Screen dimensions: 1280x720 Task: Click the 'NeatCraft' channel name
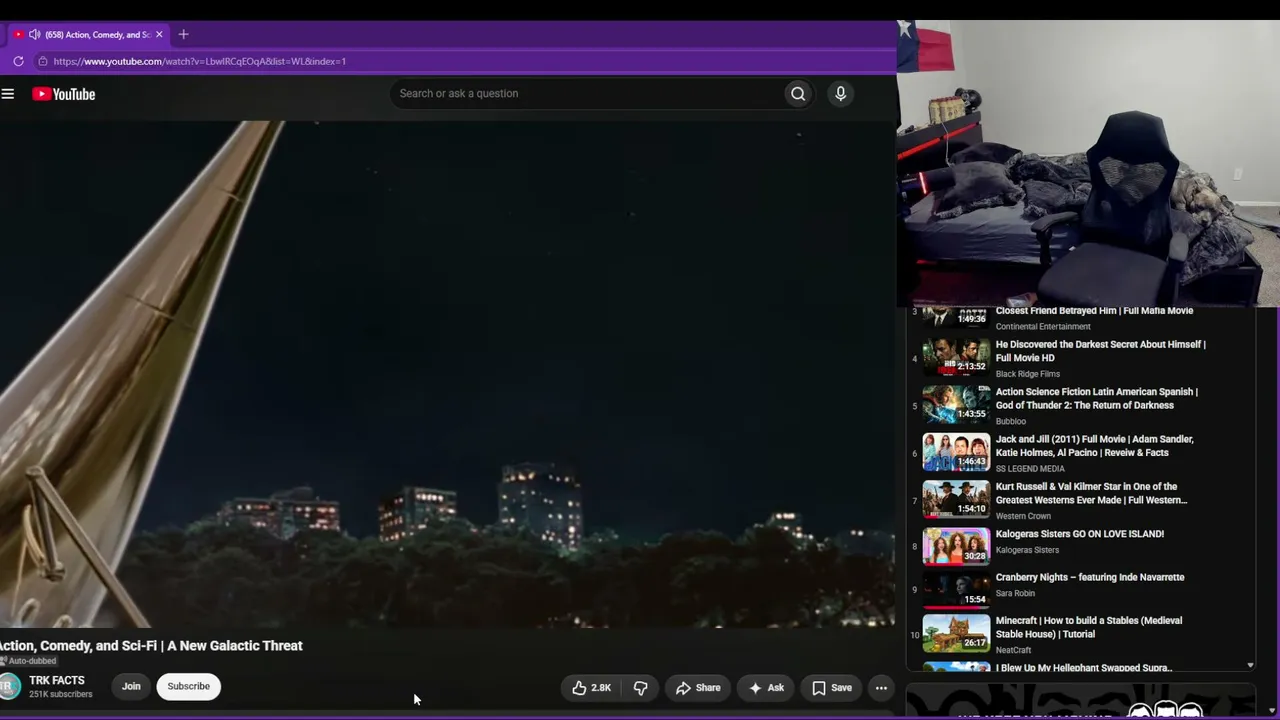(x=1013, y=650)
